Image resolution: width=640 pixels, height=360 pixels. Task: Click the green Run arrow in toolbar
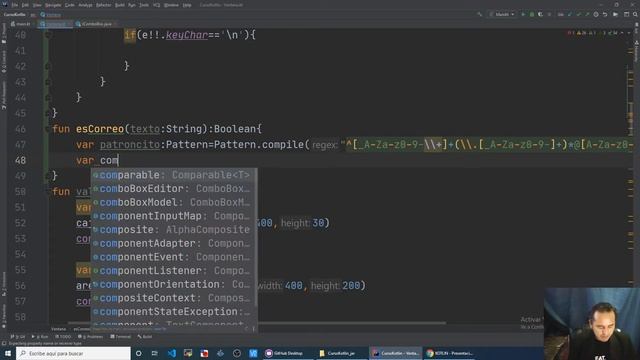point(523,14)
